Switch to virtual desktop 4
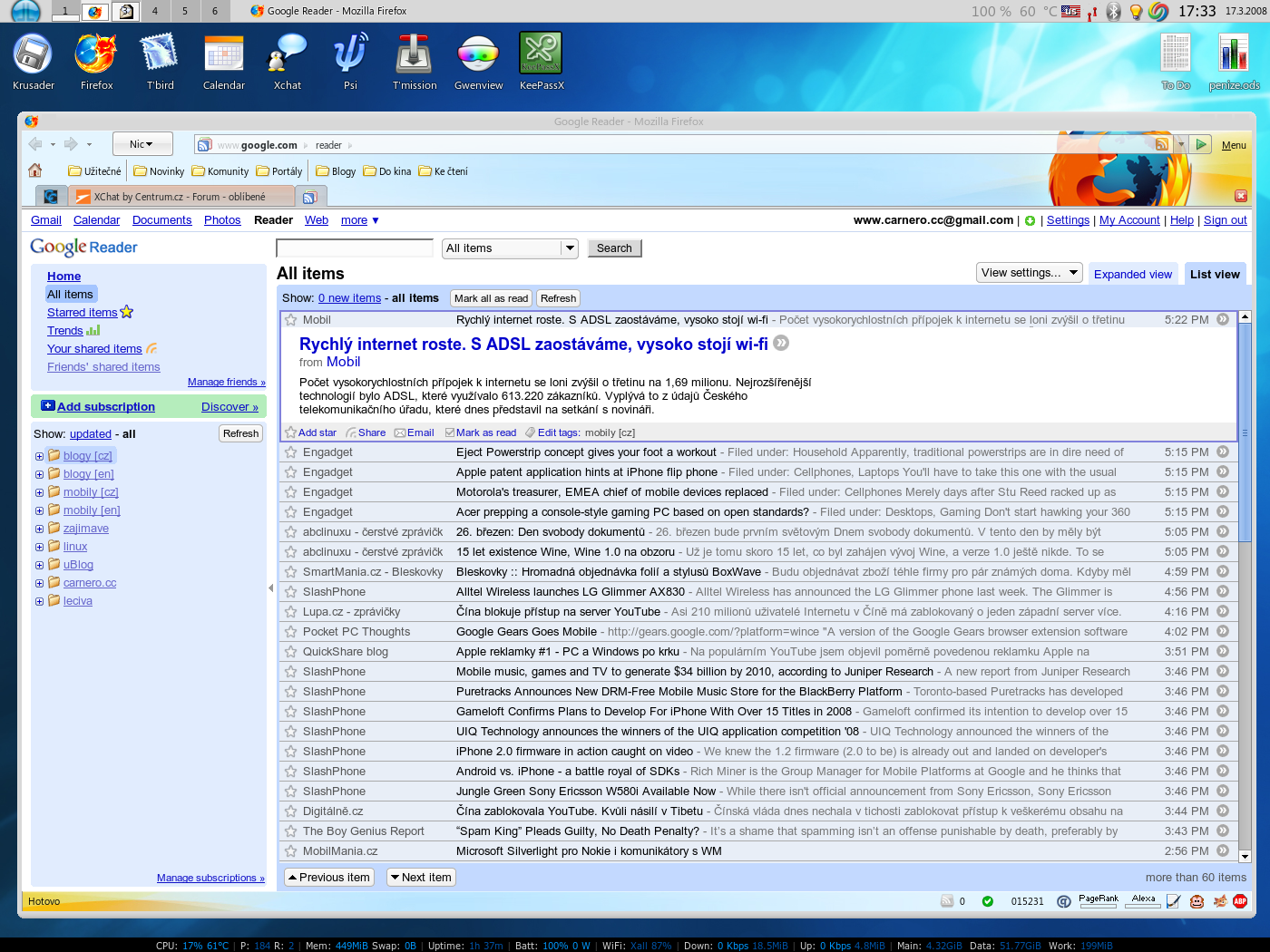The width and height of the screenshot is (1270, 952). pyautogui.click(x=155, y=11)
